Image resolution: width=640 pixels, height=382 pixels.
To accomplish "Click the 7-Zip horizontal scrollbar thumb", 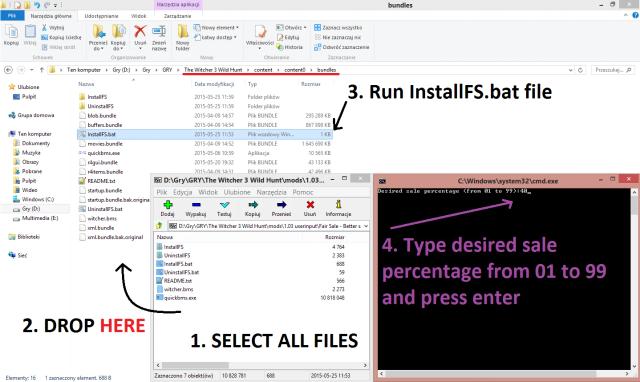I will [195, 365].
